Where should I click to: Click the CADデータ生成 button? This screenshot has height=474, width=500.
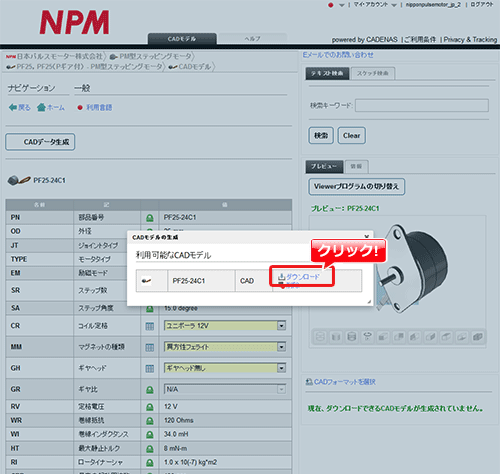40,142
